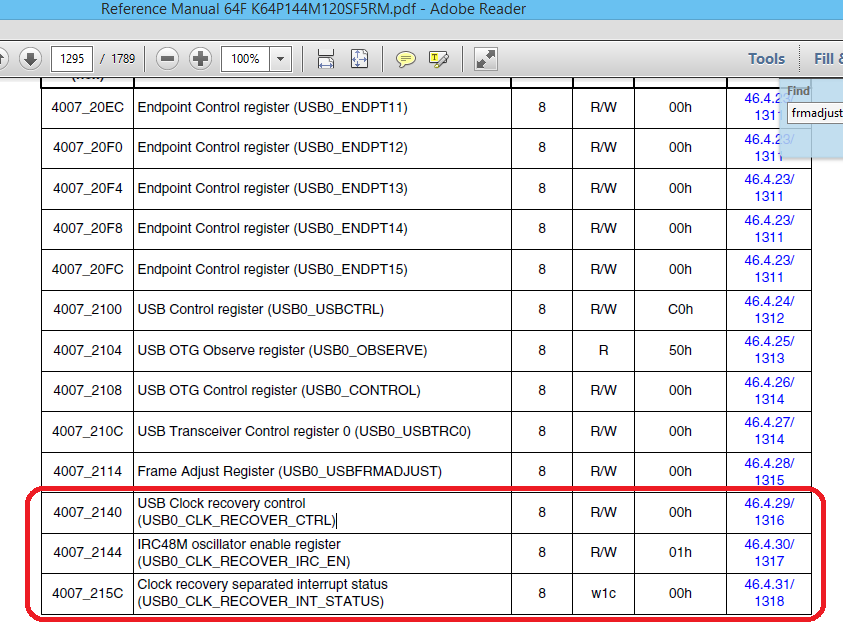
Task: Open link 46.4.31/1318 for USB0_CLK_RECOVER_INT_STATUS
Action: (769, 593)
